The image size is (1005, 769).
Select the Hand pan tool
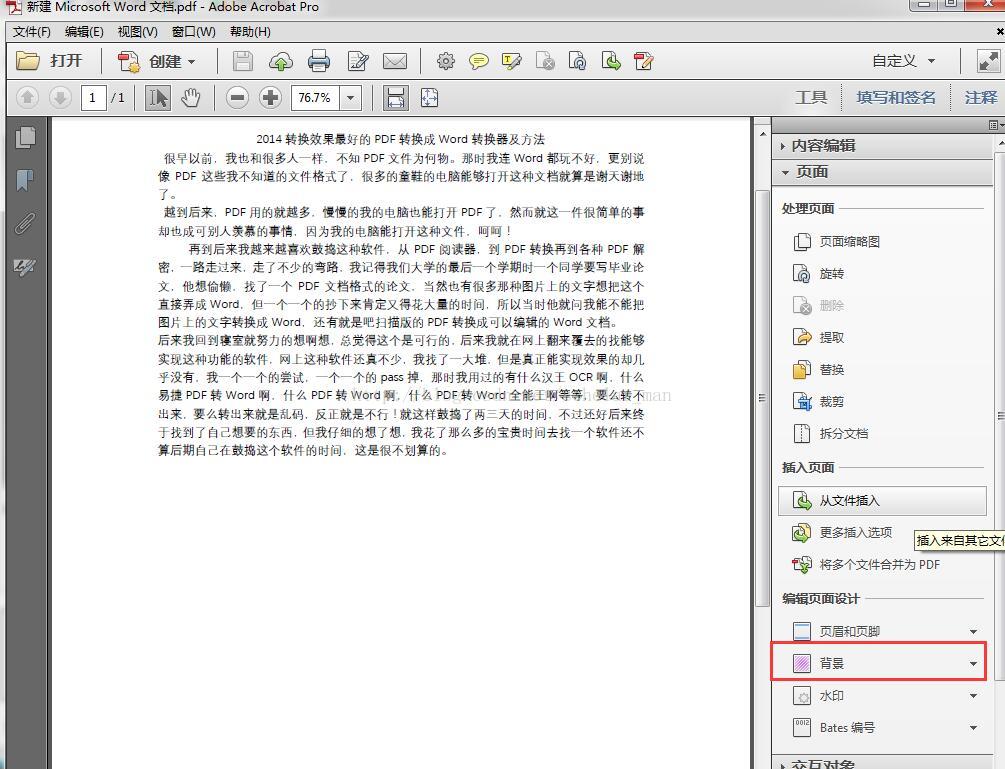click(190, 98)
